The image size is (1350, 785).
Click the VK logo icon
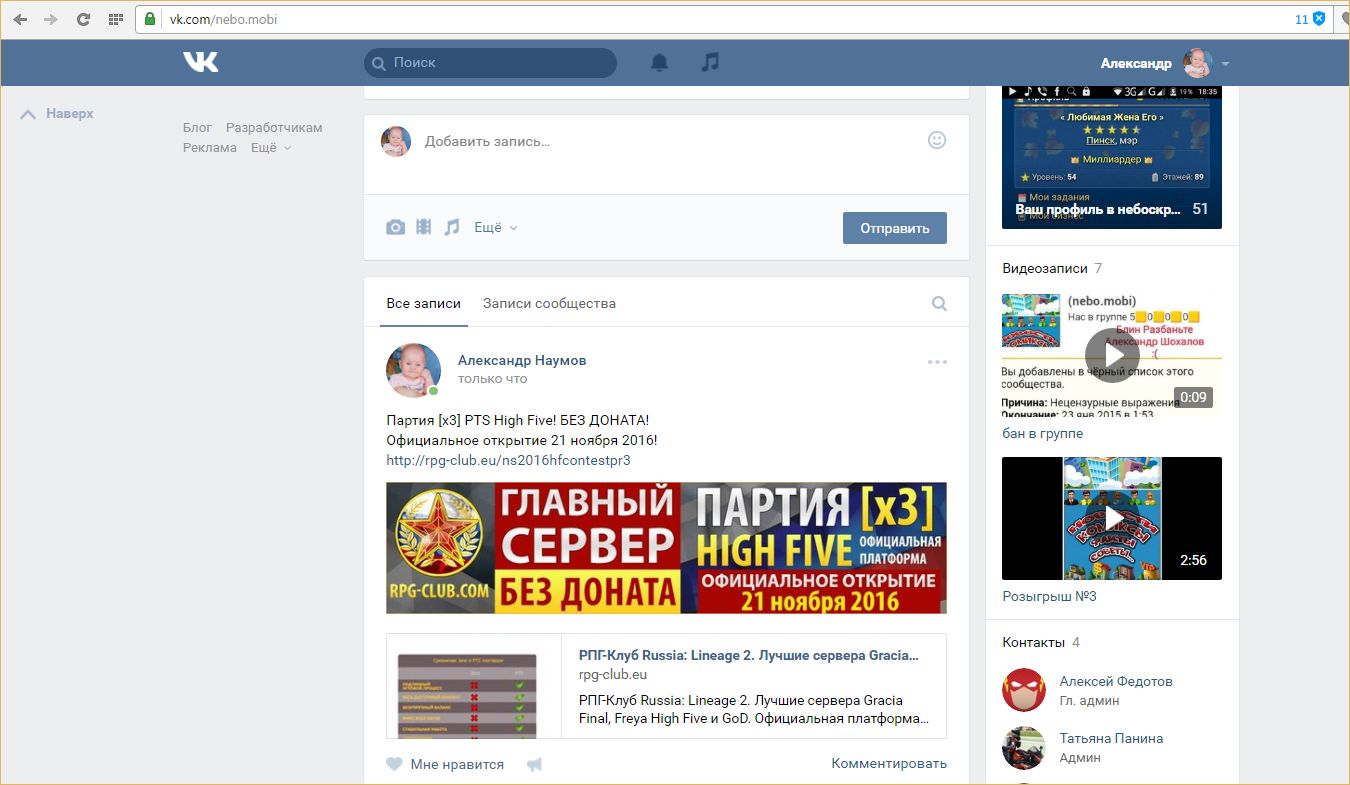click(x=200, y=62)
